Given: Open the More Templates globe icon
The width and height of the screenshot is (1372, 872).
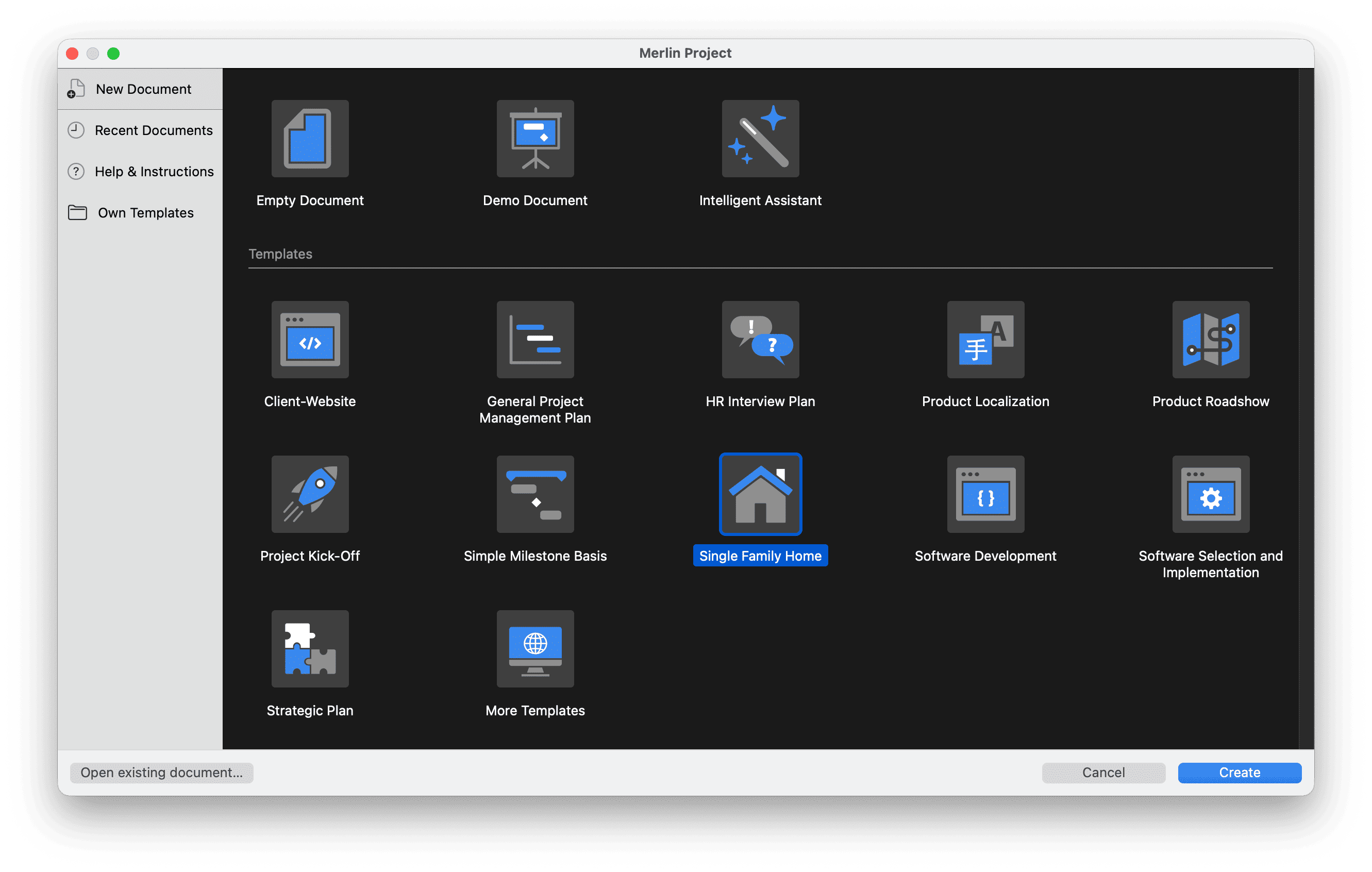Looking at the screenshot, I should pos(535,649).
